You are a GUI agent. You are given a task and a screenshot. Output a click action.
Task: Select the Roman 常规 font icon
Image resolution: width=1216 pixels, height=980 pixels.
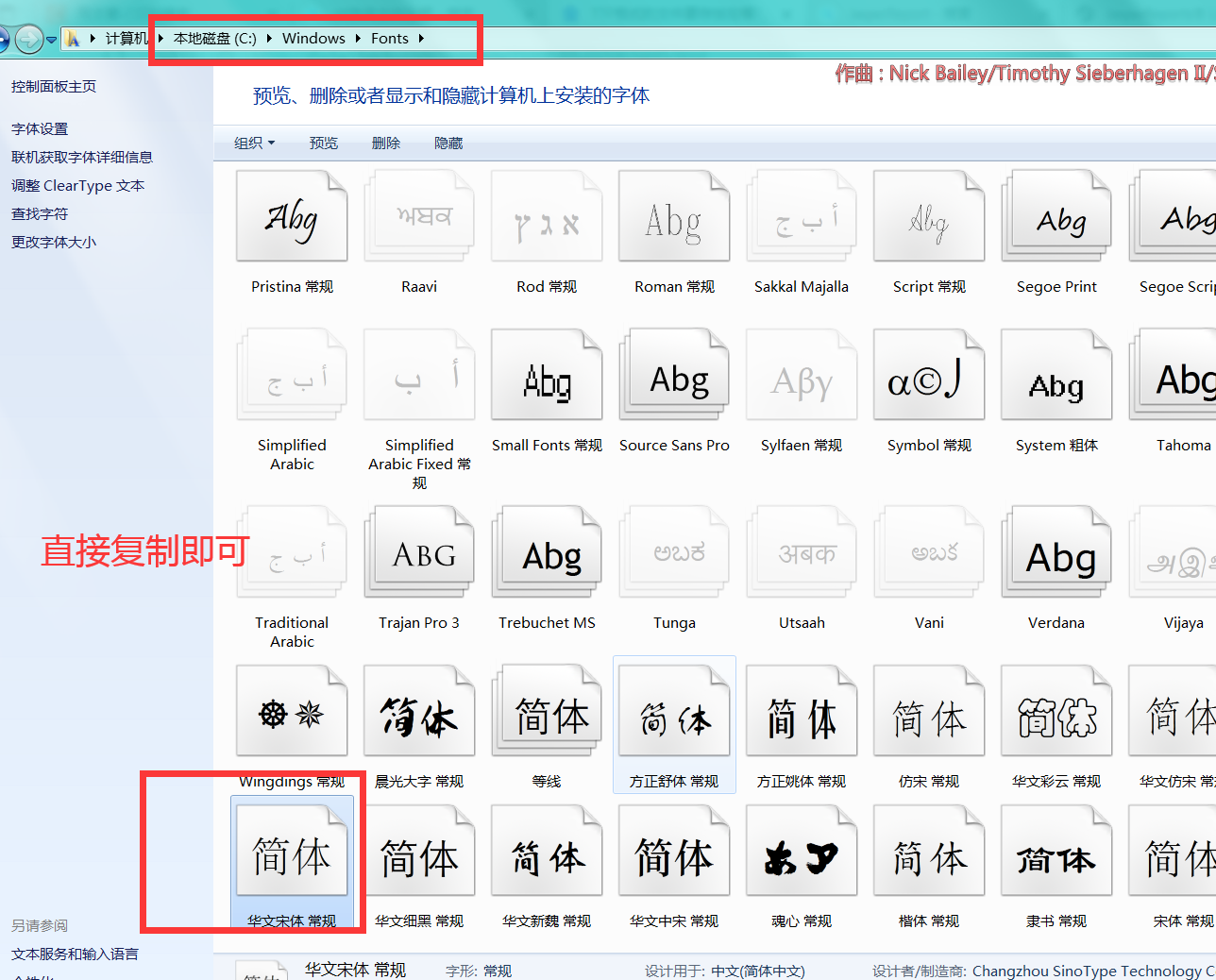(674, 216)
